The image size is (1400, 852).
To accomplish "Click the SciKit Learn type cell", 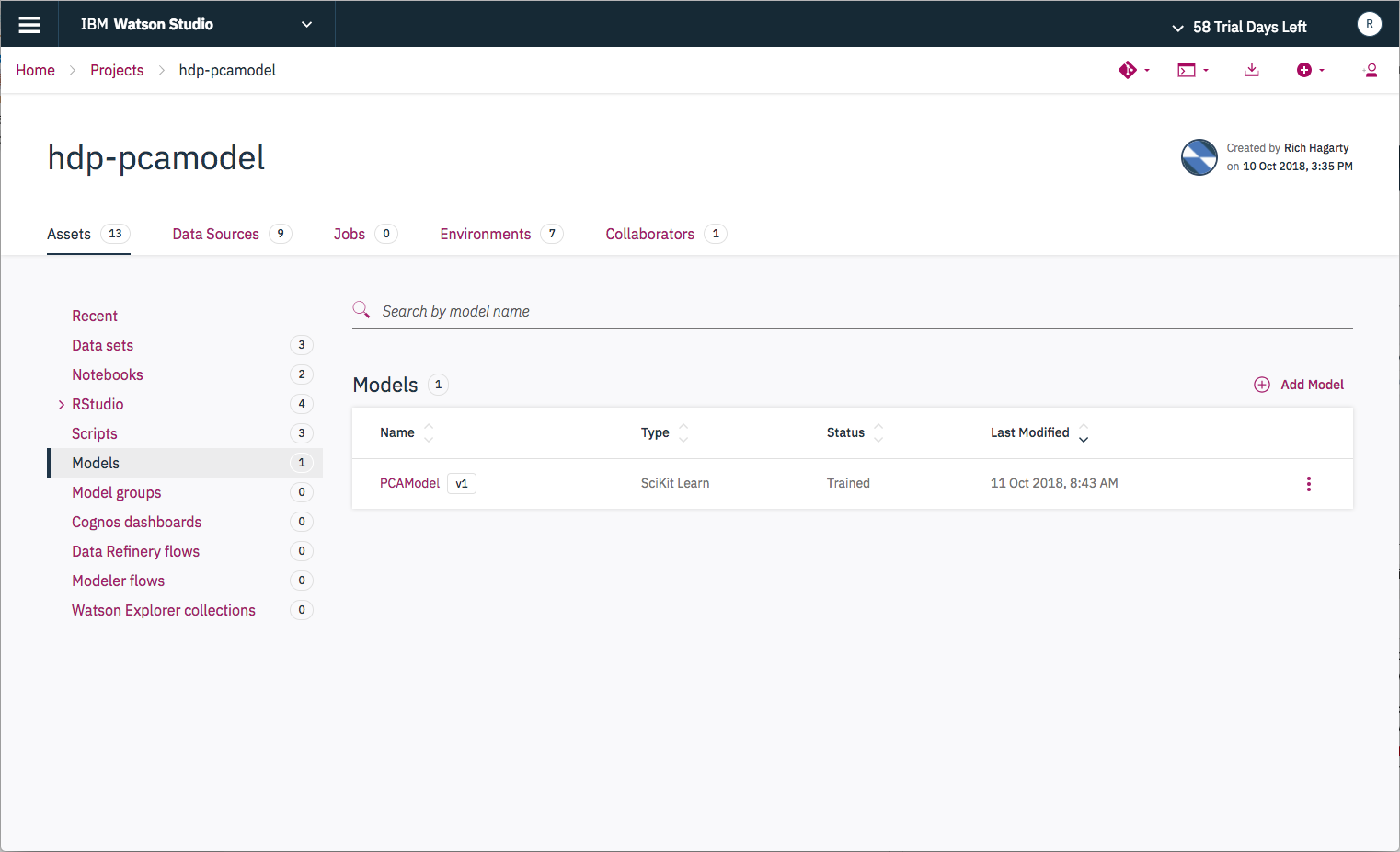I will click(x=675, y=483).
